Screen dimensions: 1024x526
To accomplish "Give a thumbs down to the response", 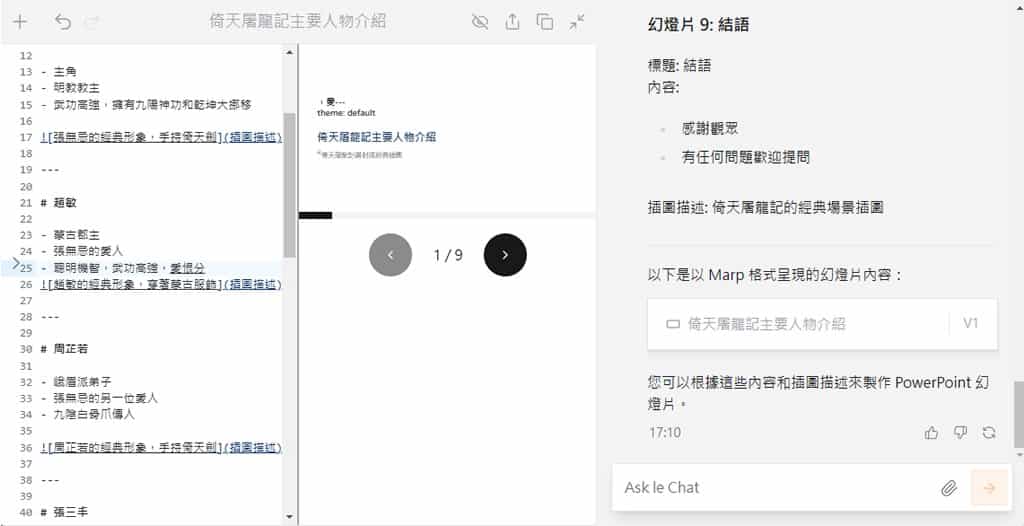I will pyautogui.click(x=960, y=432).
